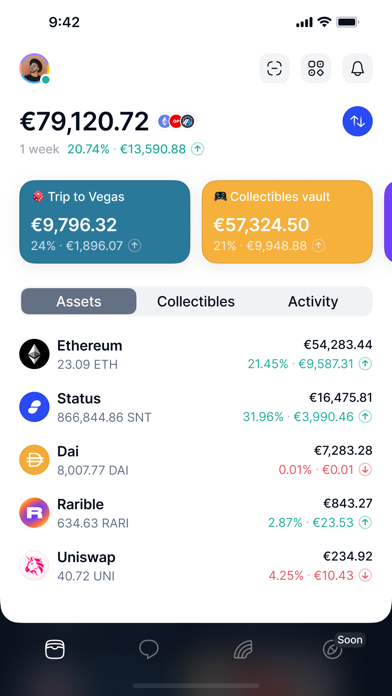The width and height of the screenshot is (392, 696).
Task: Switch to the Activity tab
Action: click(x=313, y=301)
